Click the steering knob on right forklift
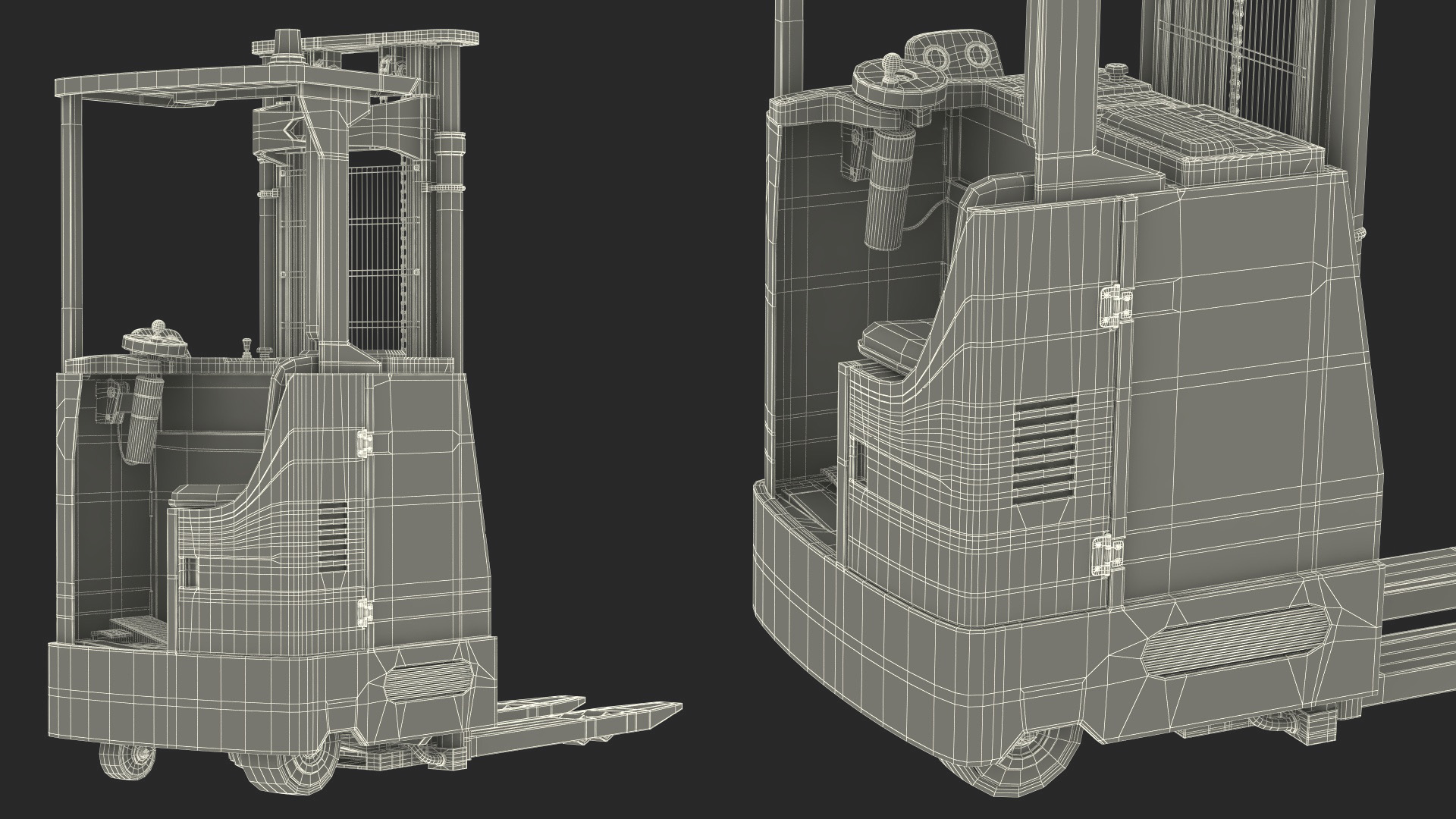 893,63
